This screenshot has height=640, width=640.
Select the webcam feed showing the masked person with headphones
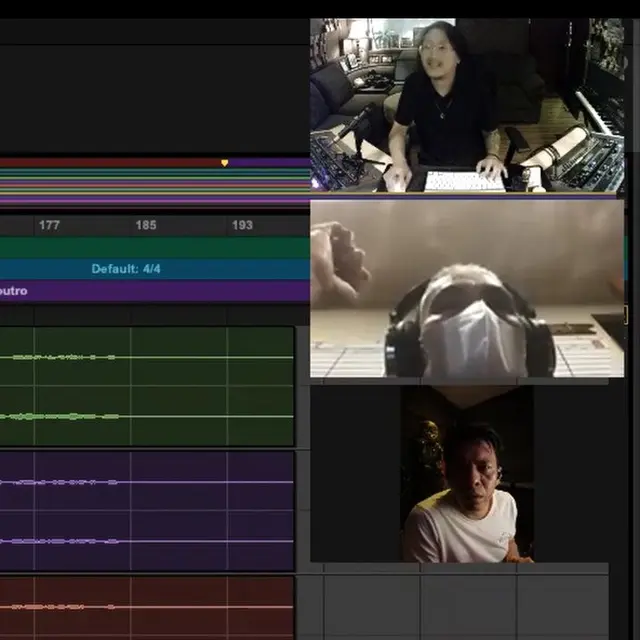(467, 289)
